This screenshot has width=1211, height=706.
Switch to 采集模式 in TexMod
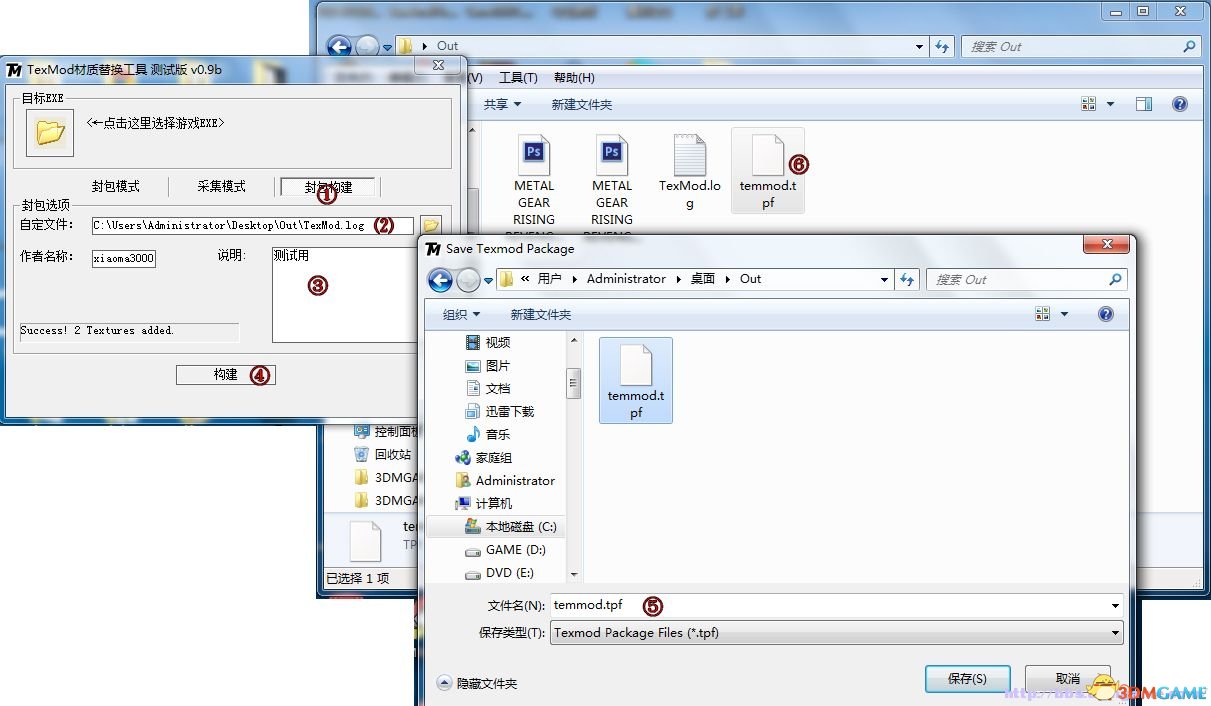(x=221, y=187)
